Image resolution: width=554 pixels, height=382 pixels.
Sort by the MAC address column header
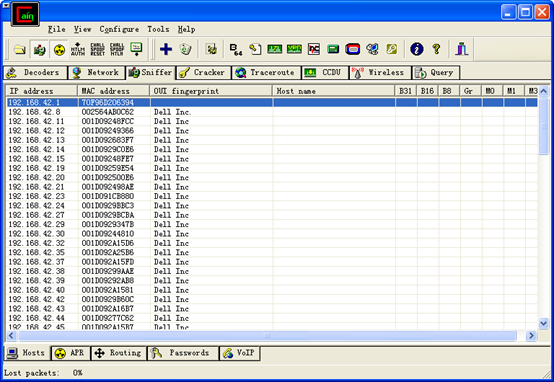(x=114, y=91)
